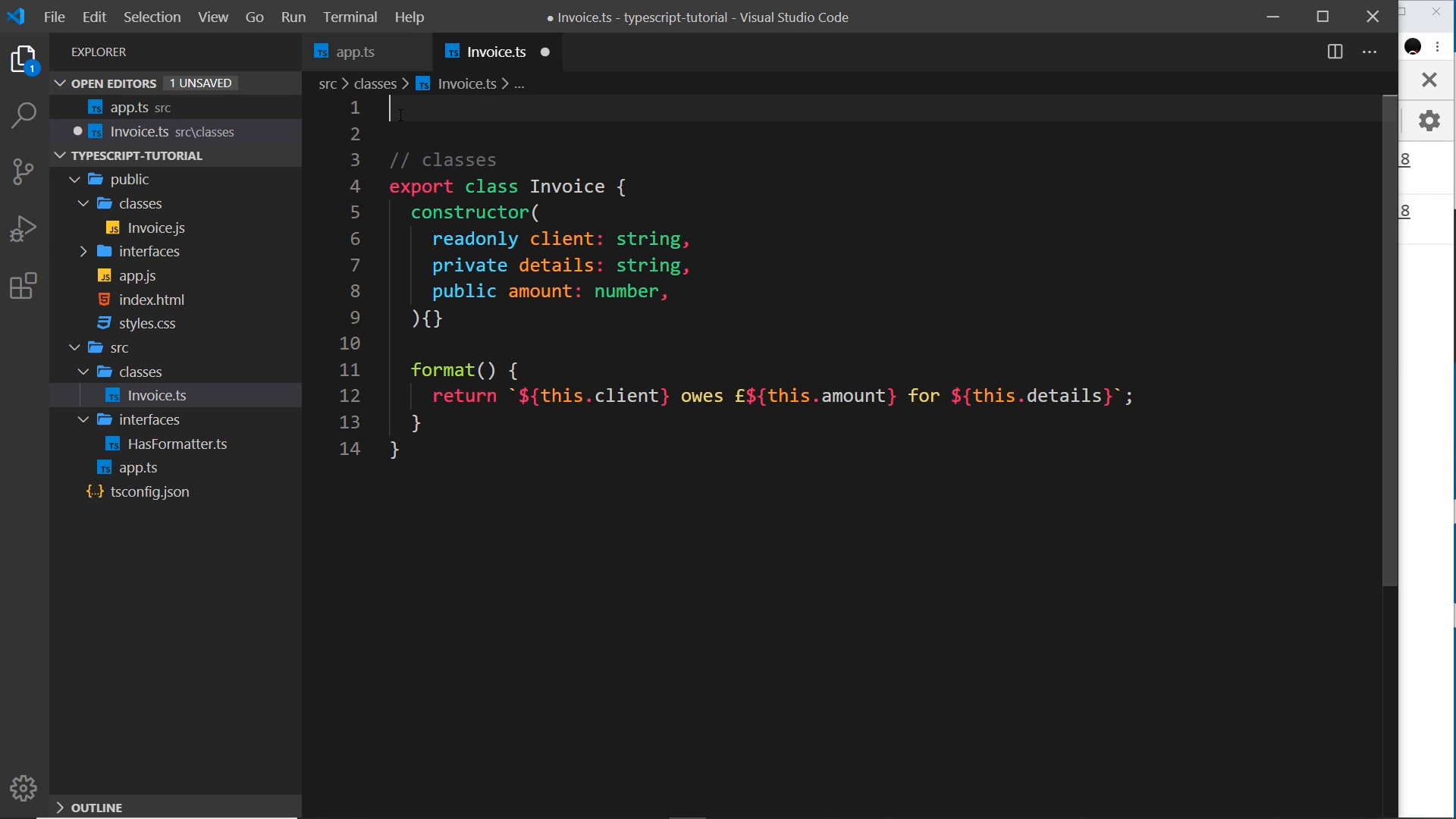Click the classes breadcrumb segment
This screenshot has height=819, width=1456.
[375, 83]
